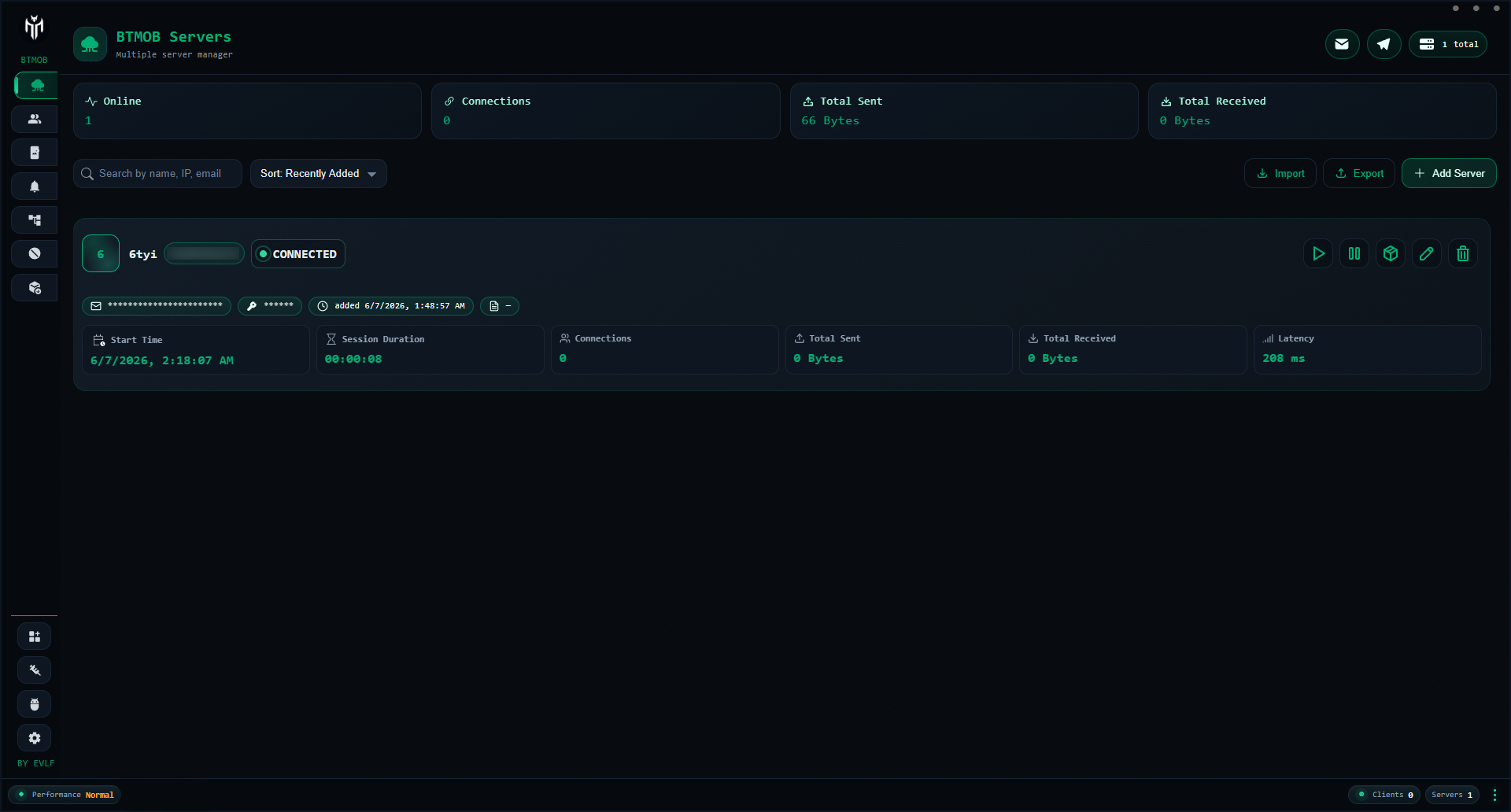Click the Performance Normal status indicator
Viewport: 1511px width, 812px height.
pyautogui.click(x=65, y=795)
